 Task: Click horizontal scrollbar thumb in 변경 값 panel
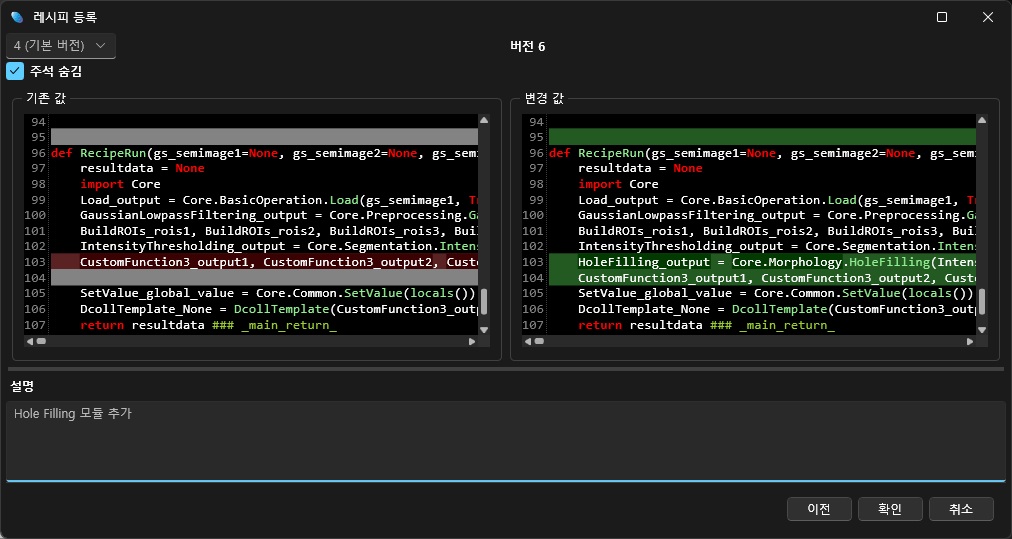(539, 341)
